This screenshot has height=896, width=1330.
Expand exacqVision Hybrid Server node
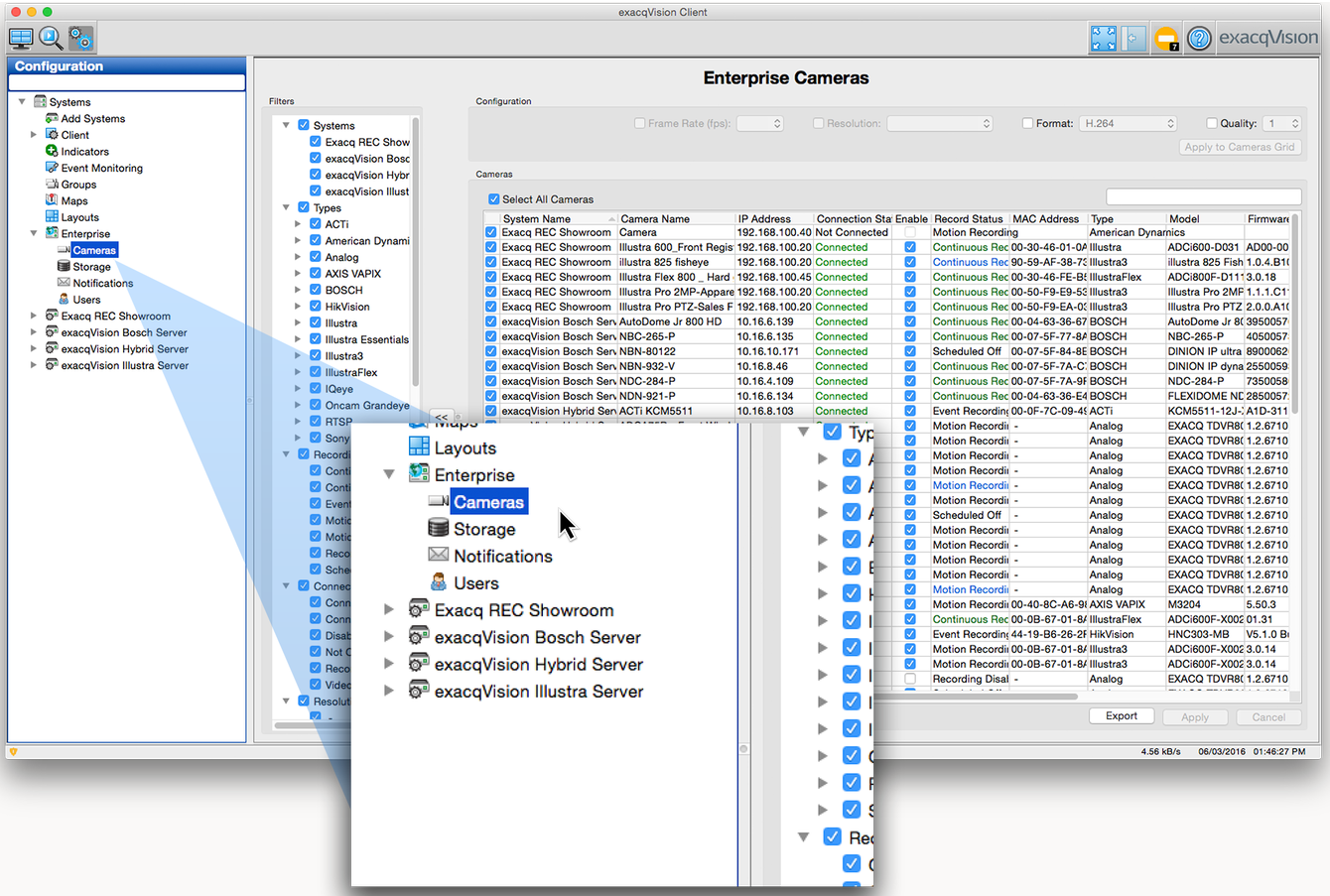click(34, 348)
